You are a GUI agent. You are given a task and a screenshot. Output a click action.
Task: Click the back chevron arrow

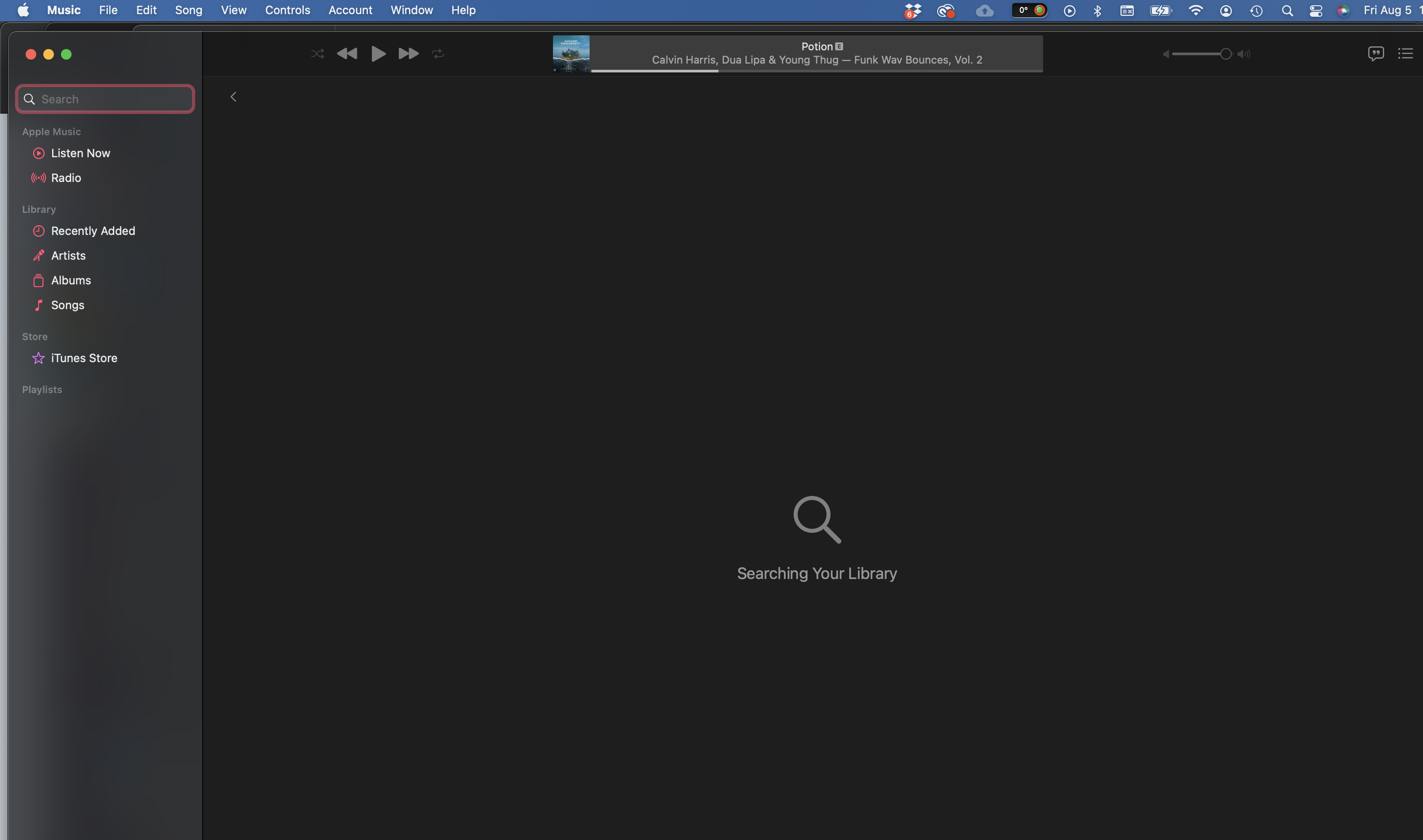233,97
